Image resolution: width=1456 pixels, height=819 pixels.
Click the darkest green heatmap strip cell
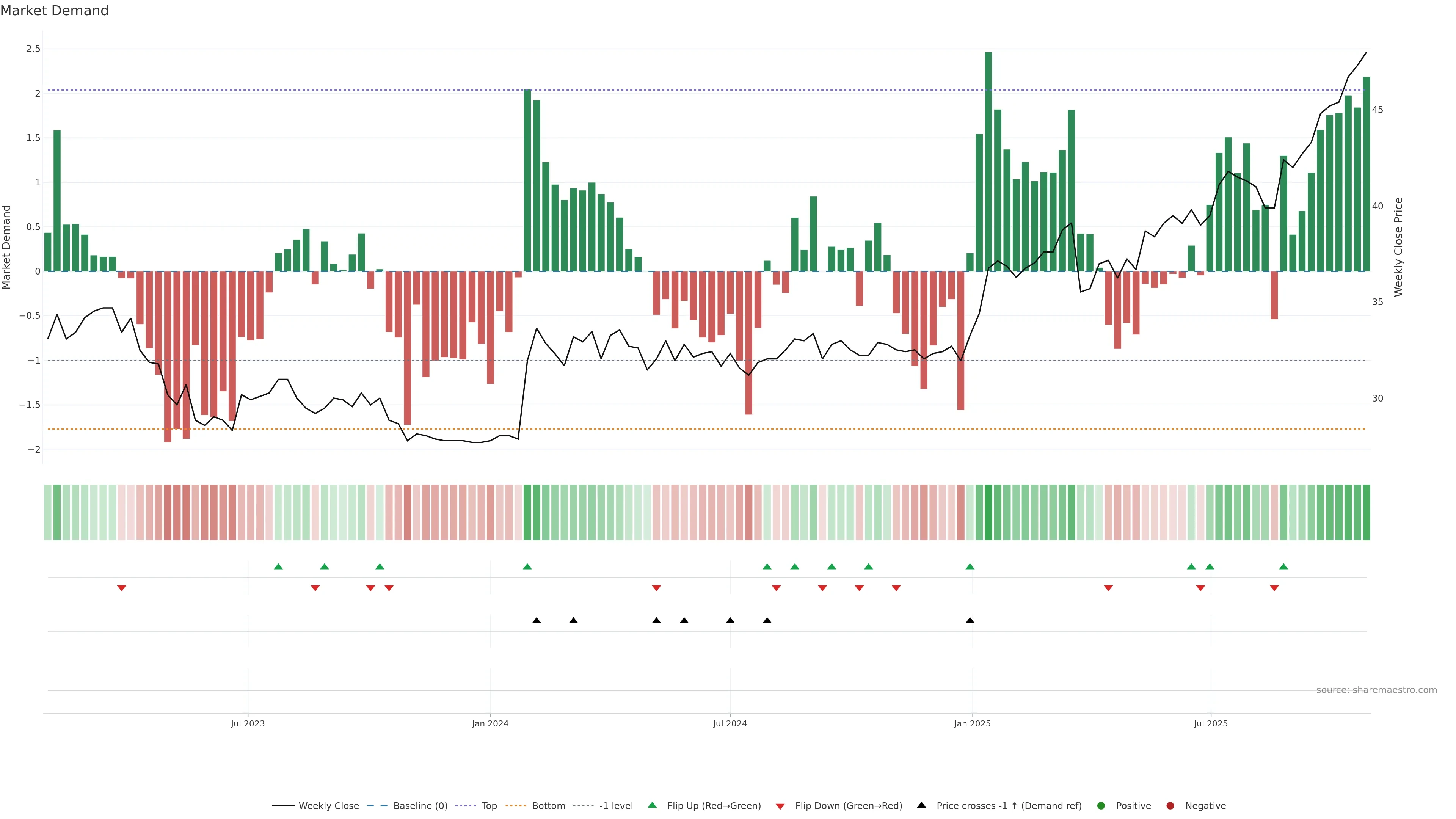tap(988, 512)
